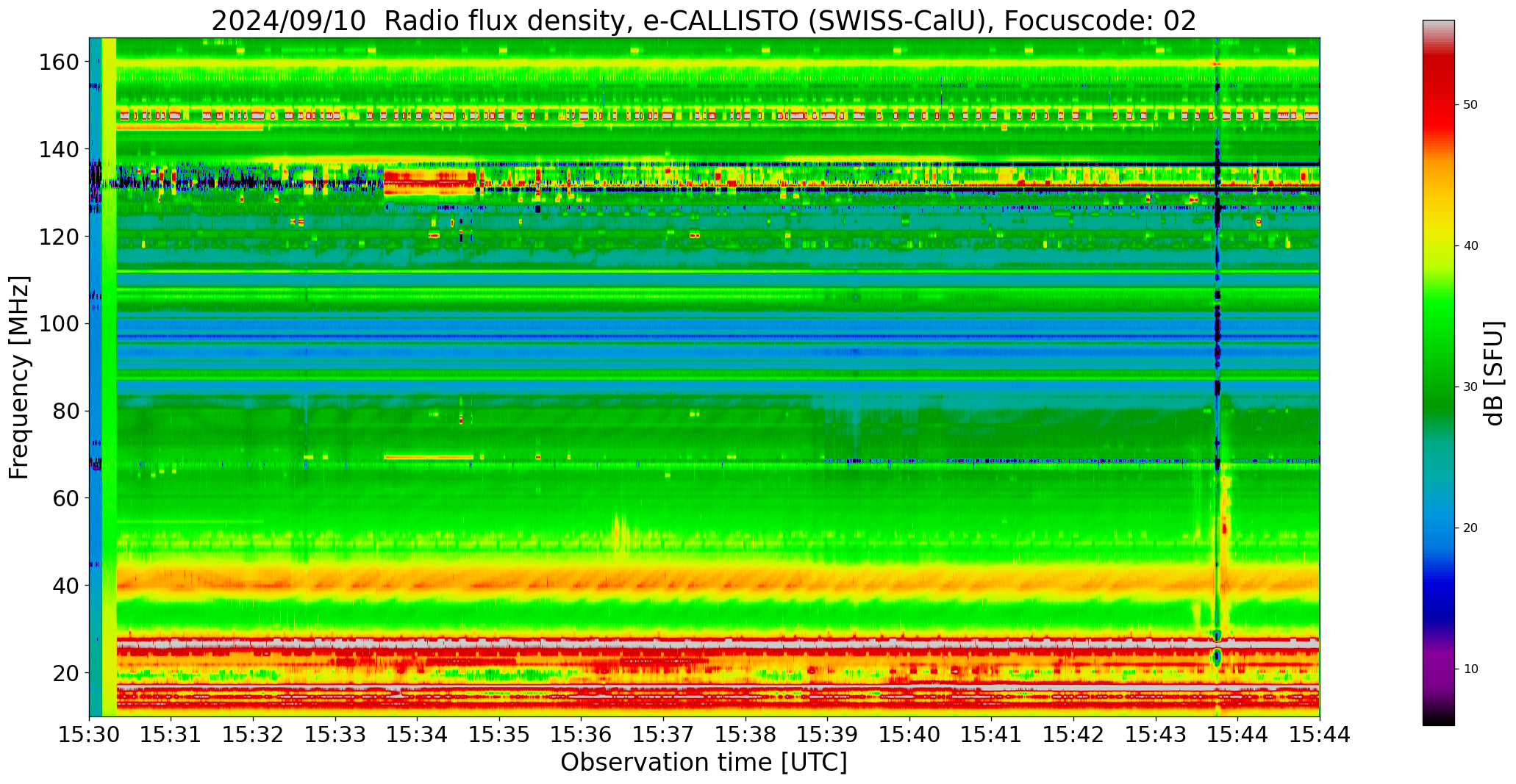
Task: Click the orange line near 15:34 at 69 MHz
Action: coord(429,457)
